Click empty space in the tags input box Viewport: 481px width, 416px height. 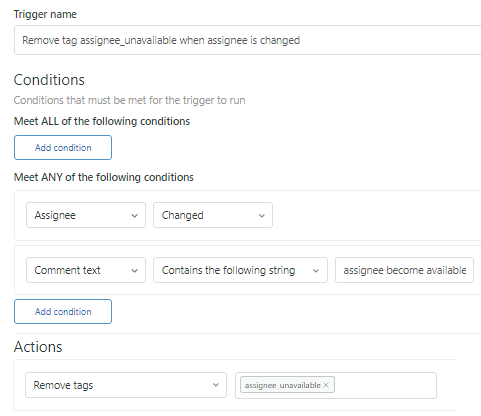(385, 385)
